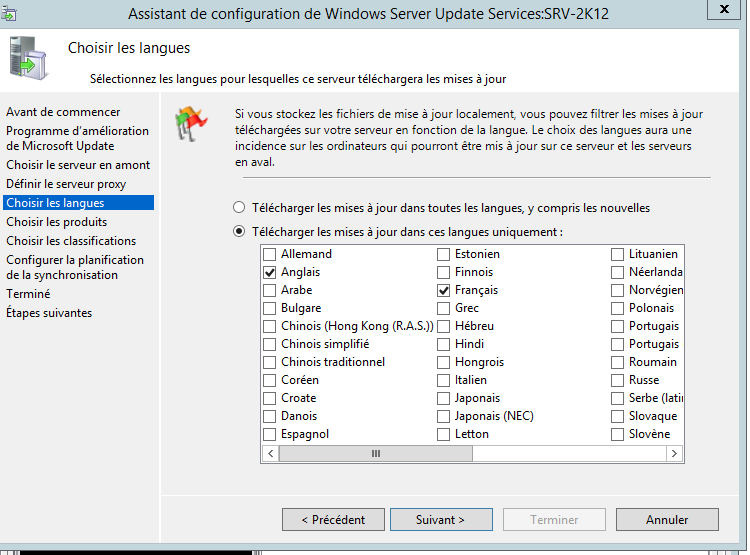Screen dimensions: 750x555
Task: Open Choisir les classifications step
Action: click(x=71, y=241)
